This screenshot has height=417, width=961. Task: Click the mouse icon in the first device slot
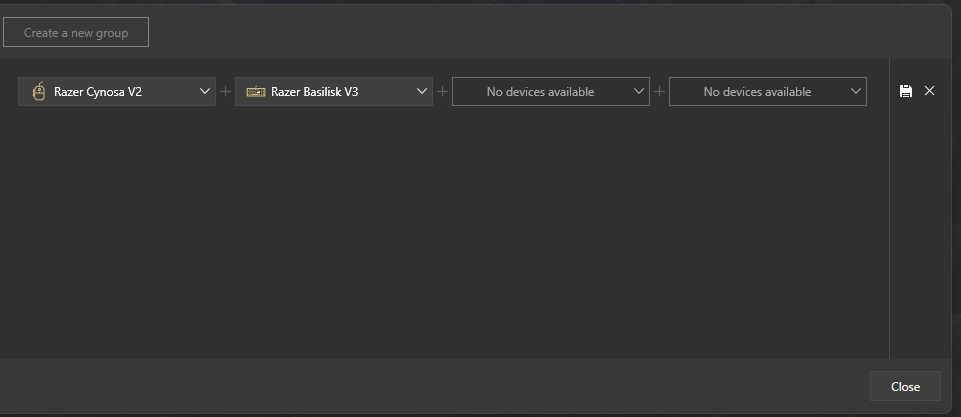[39, 92]
